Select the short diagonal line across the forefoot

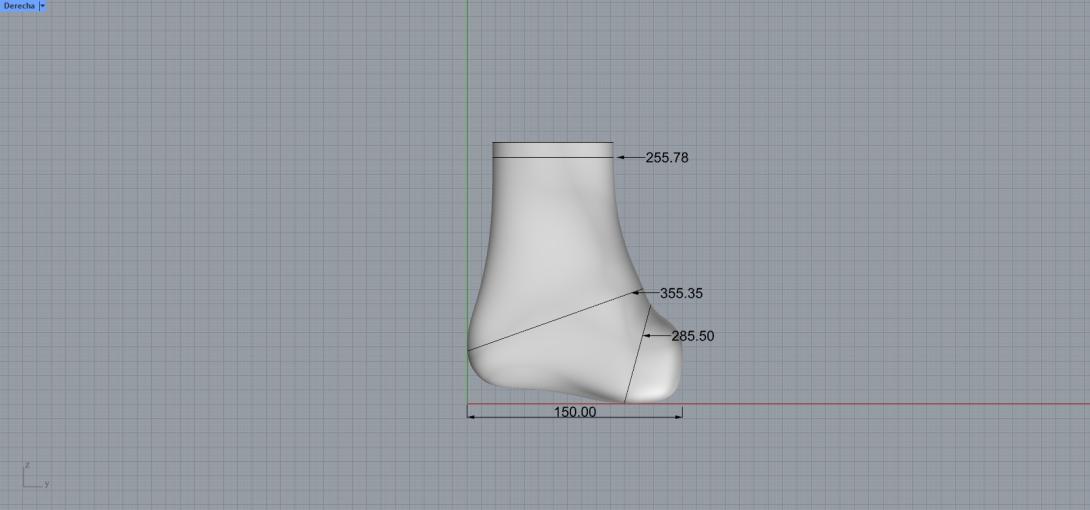(x=637, y=355)
